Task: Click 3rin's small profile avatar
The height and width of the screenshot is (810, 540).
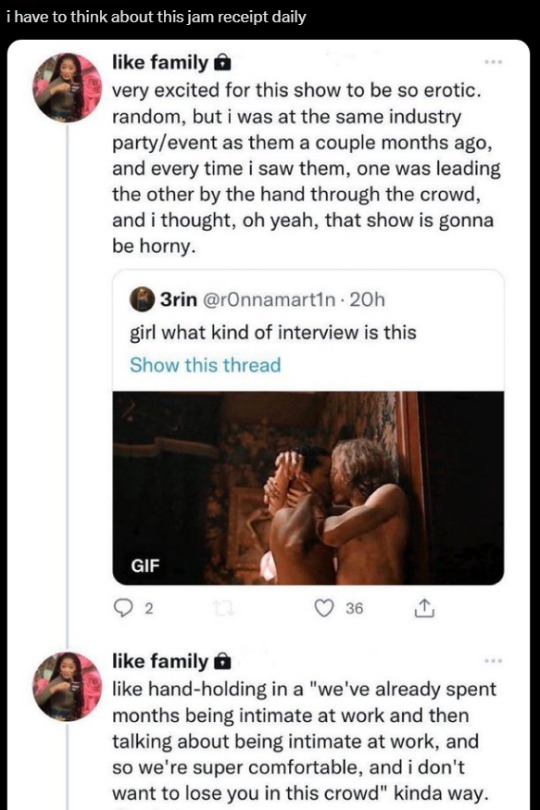Action: click(x=141, y=300)
